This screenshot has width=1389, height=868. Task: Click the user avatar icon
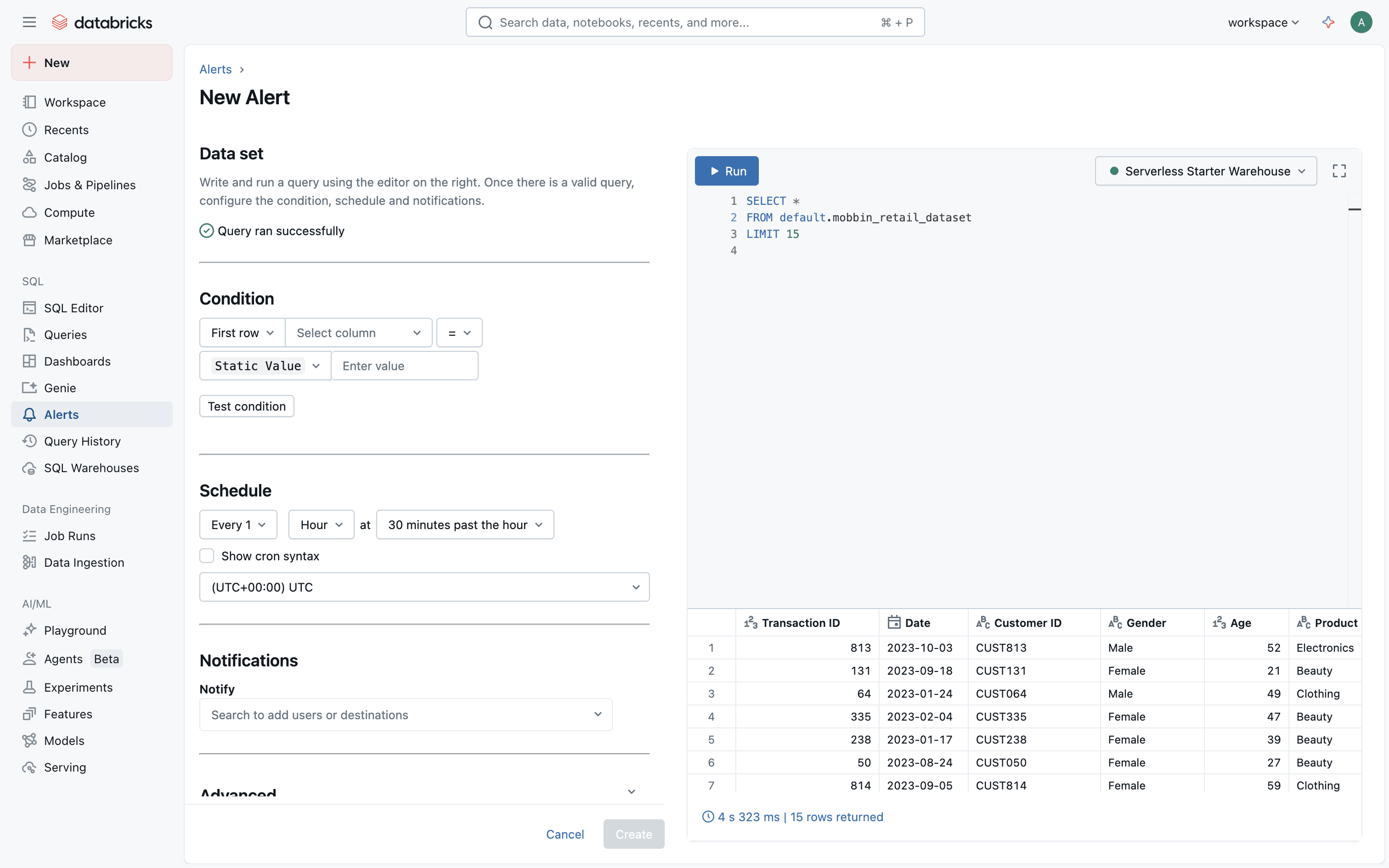(x=1361, y=23)
